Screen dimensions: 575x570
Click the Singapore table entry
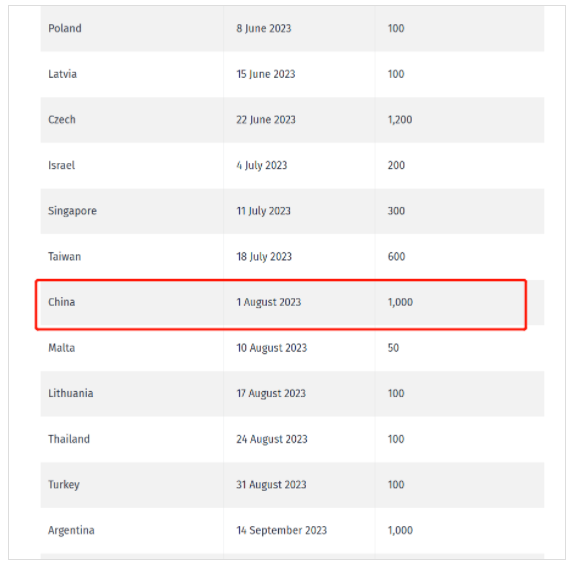pos(72,211)
